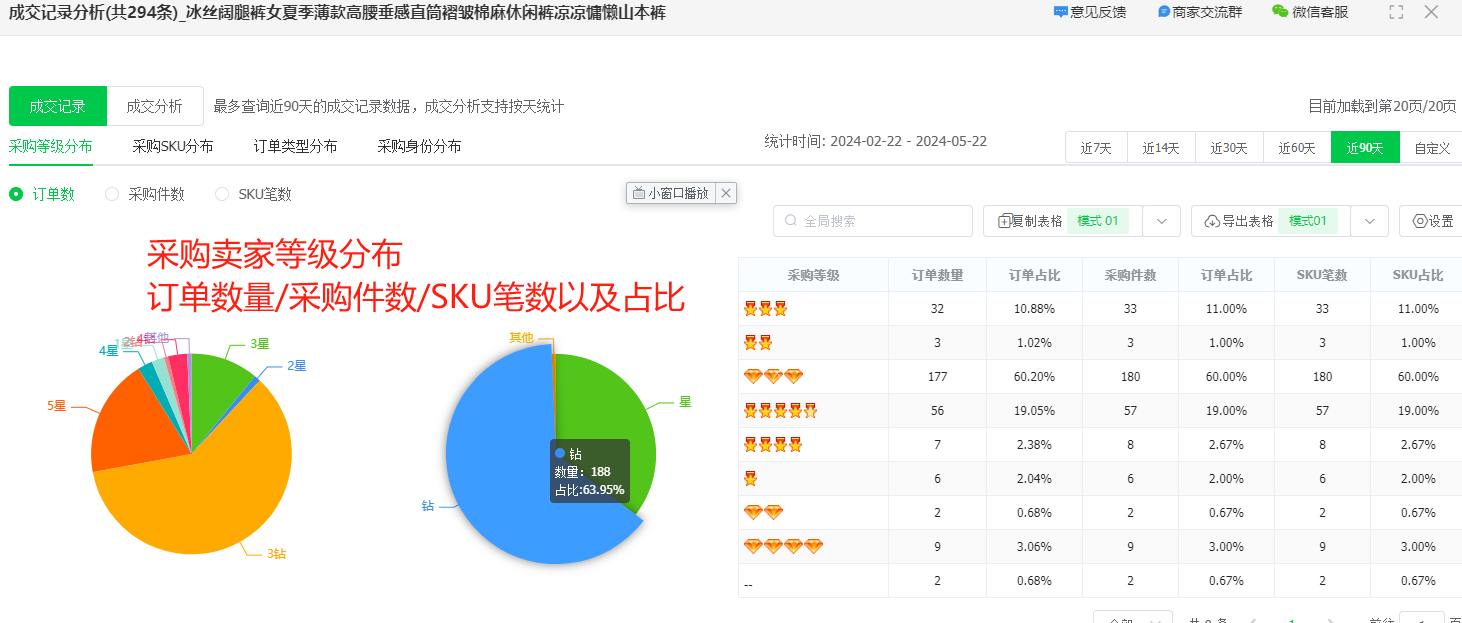Open 意见反馈 feedback via its speech icon

(x=1062, y=12)
